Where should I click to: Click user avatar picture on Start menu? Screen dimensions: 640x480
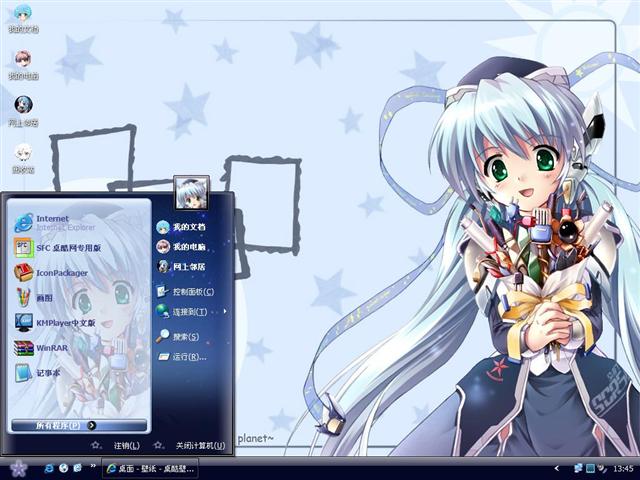point(191,193)
